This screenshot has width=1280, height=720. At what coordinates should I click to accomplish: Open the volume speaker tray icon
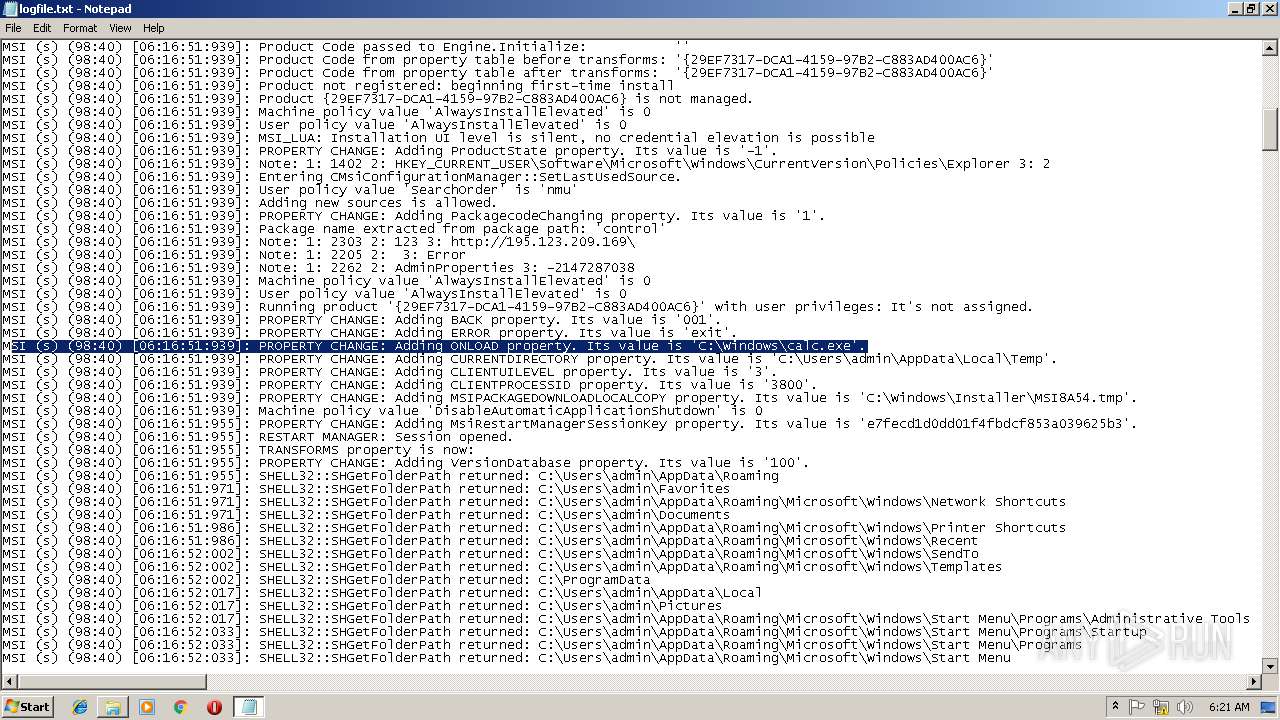(x=1185, y=707)
